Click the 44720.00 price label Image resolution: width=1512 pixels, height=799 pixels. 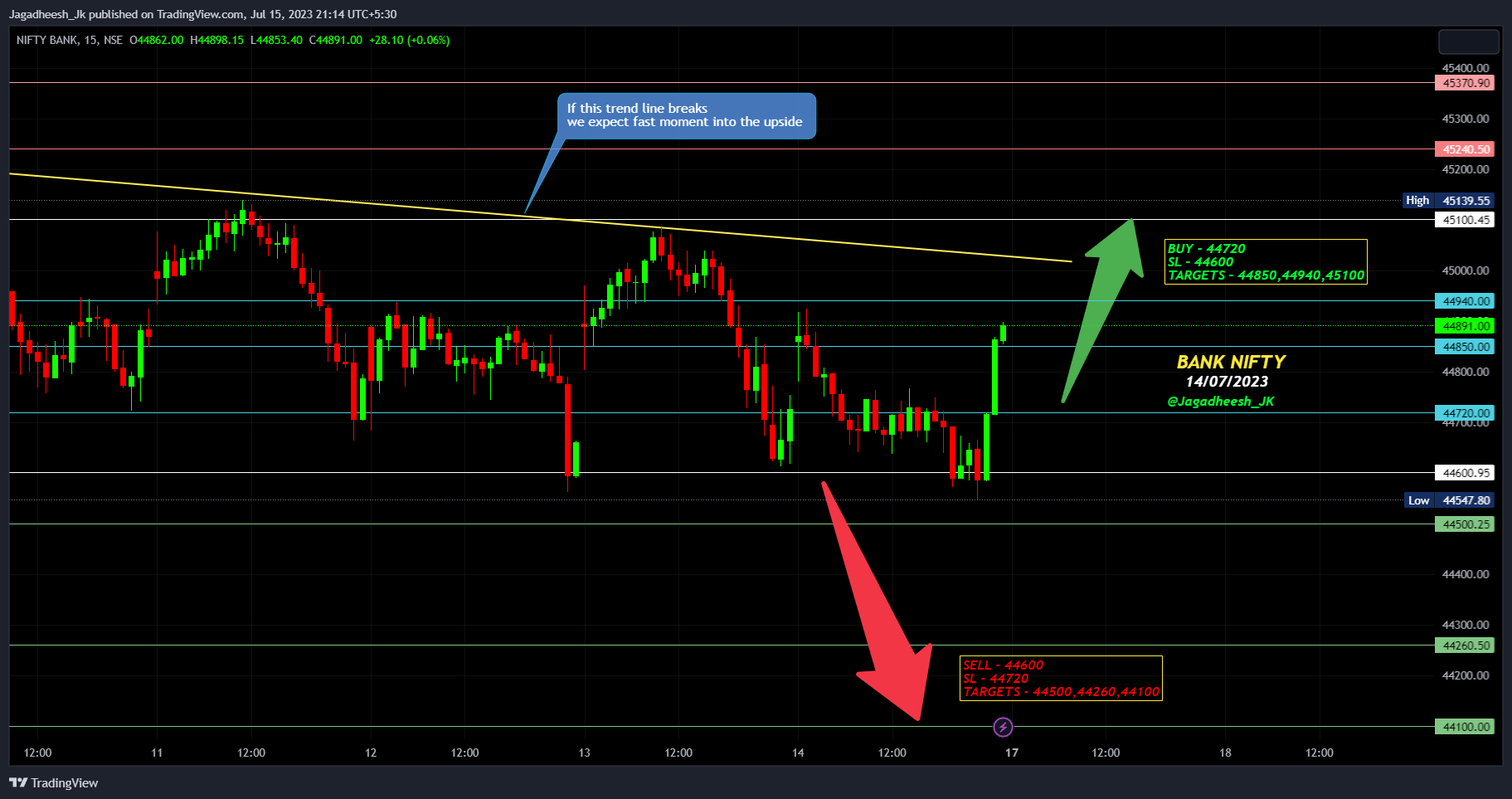1465,413
